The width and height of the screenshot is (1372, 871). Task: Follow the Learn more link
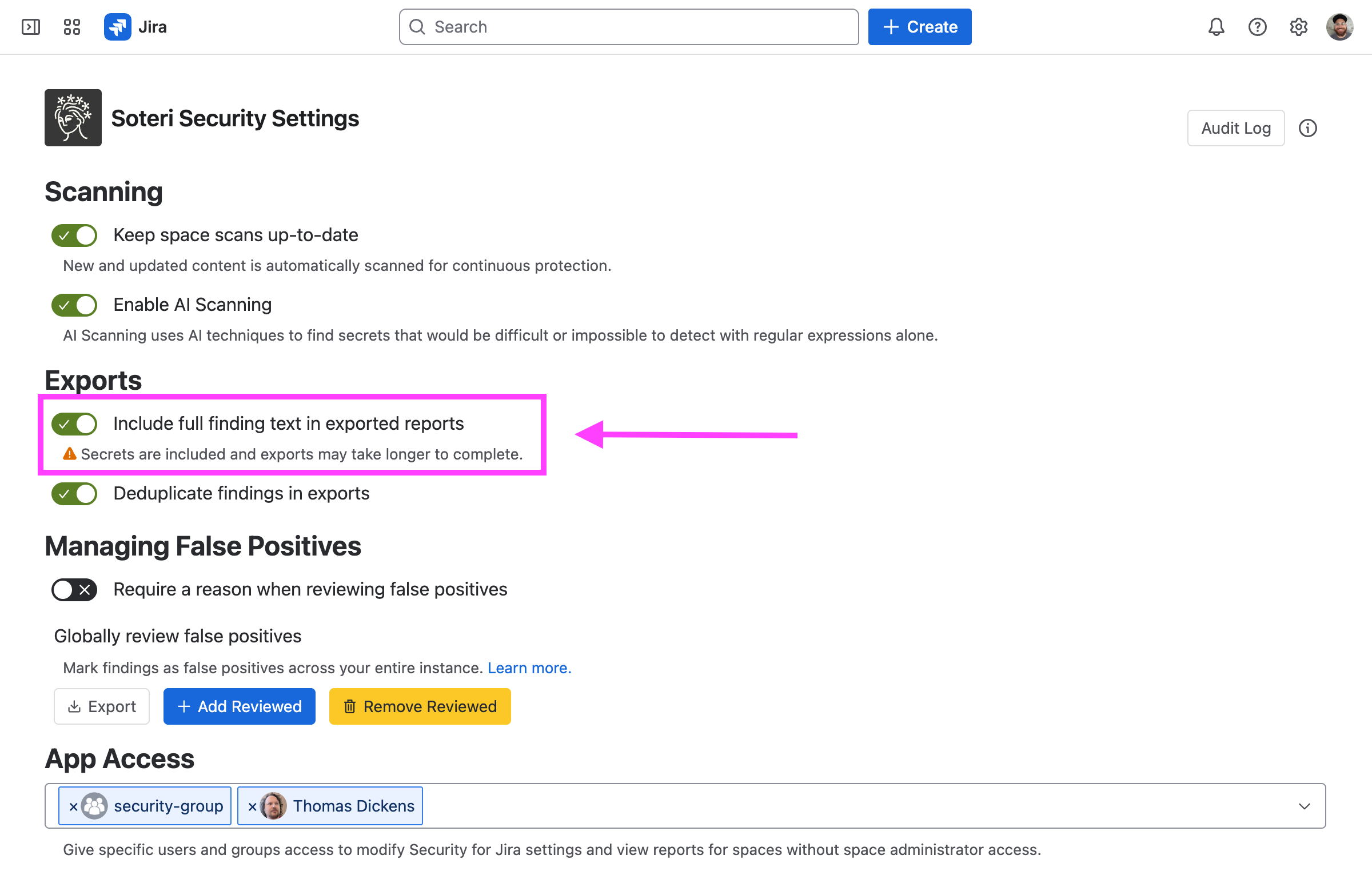(529, 668)
